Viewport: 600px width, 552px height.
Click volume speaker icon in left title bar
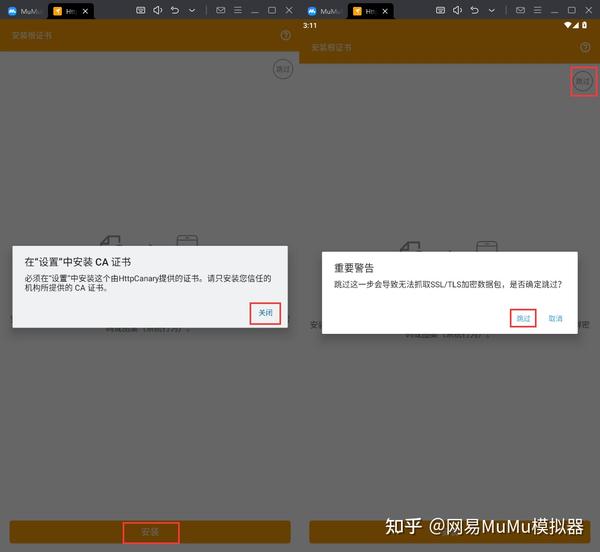point(157,10)
